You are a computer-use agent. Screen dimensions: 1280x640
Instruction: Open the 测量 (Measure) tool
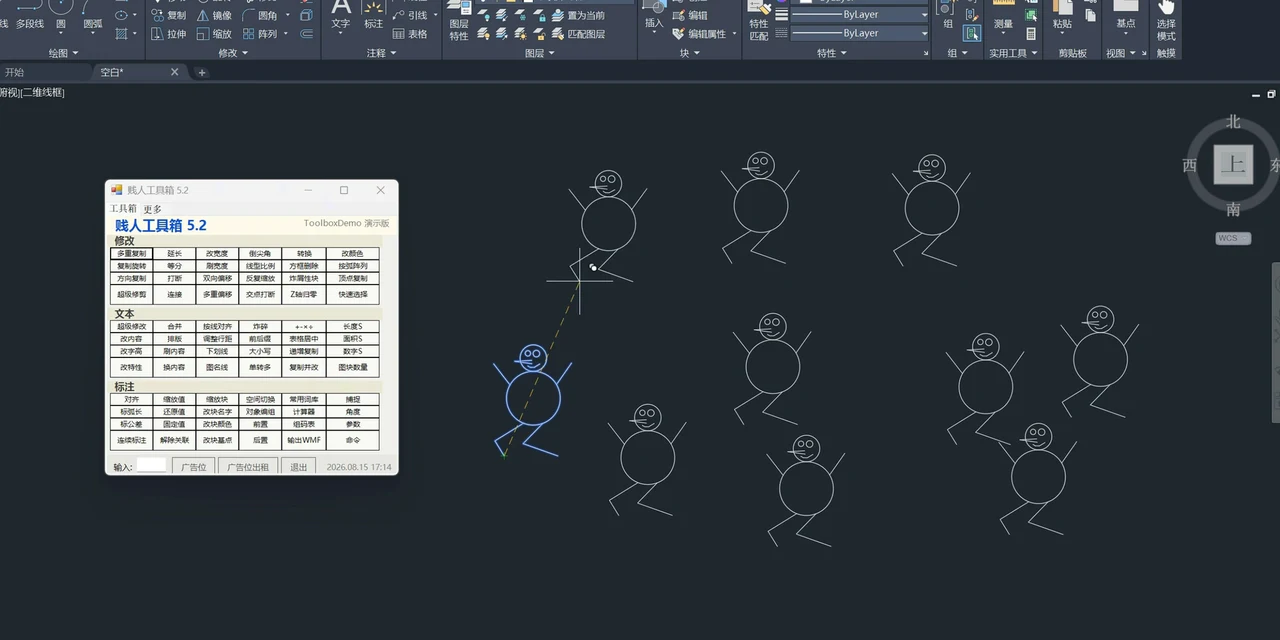1003,16
